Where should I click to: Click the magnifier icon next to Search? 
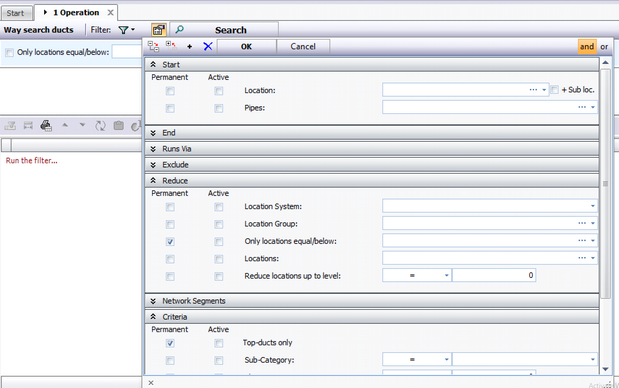coord(180,30)
